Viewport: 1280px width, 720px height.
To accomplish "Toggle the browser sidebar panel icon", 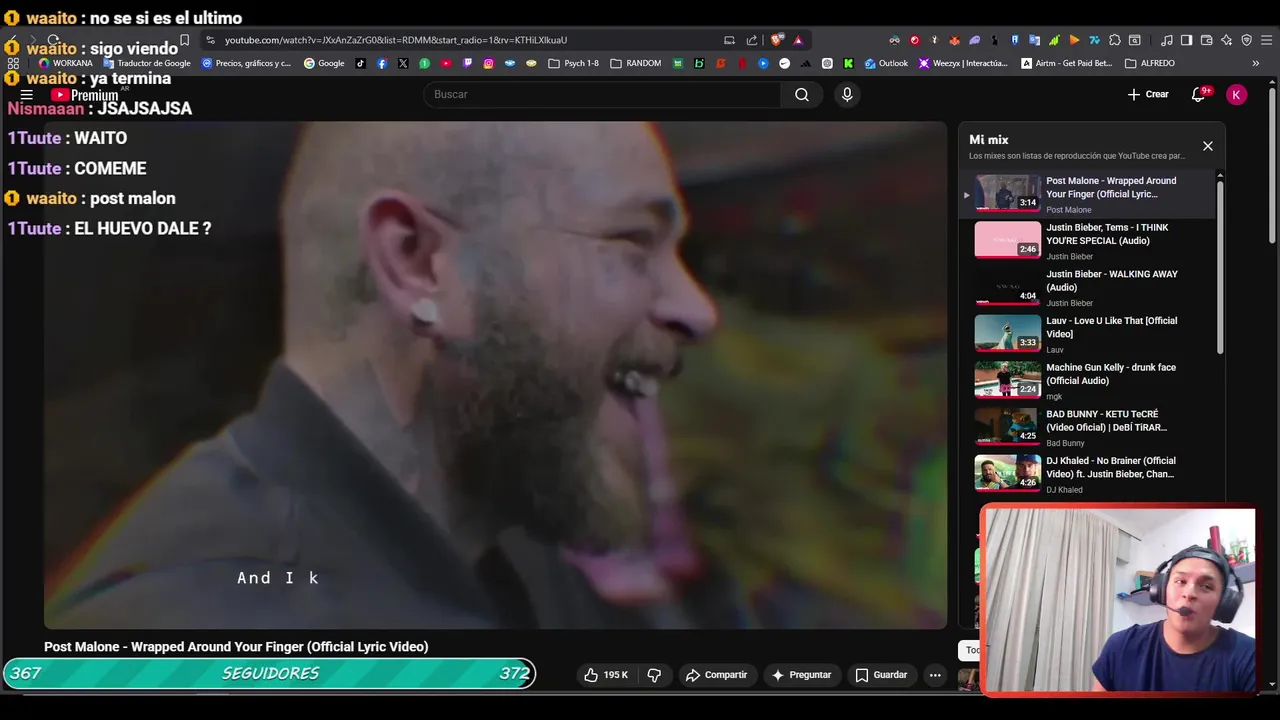I will (1186, 40).
